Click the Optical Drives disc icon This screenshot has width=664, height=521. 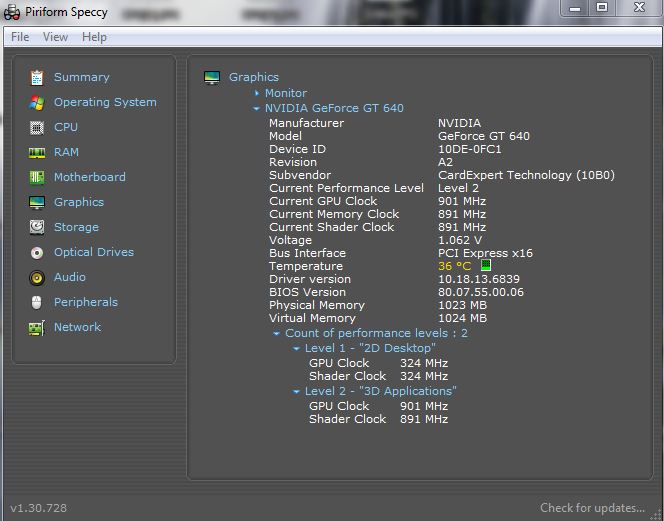37,253
